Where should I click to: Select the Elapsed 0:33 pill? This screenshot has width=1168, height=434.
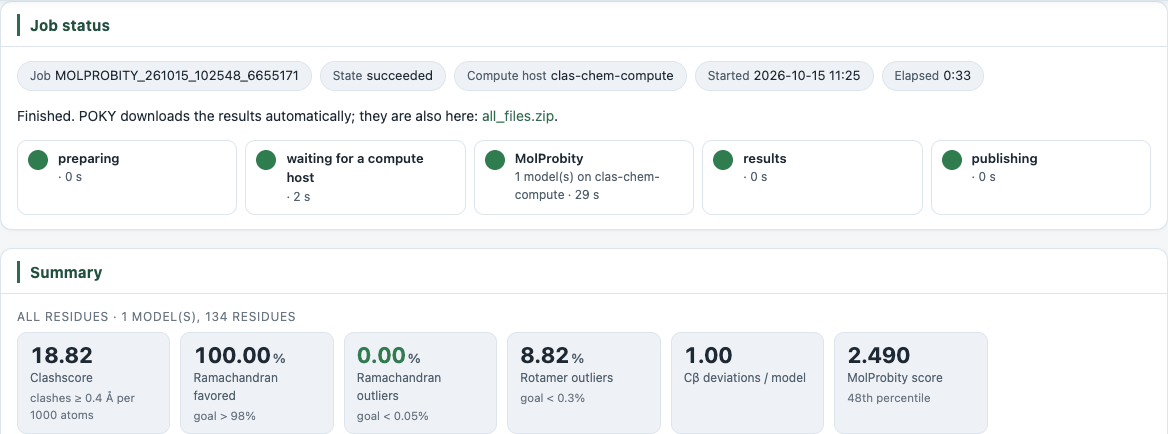tap(933, 76)
